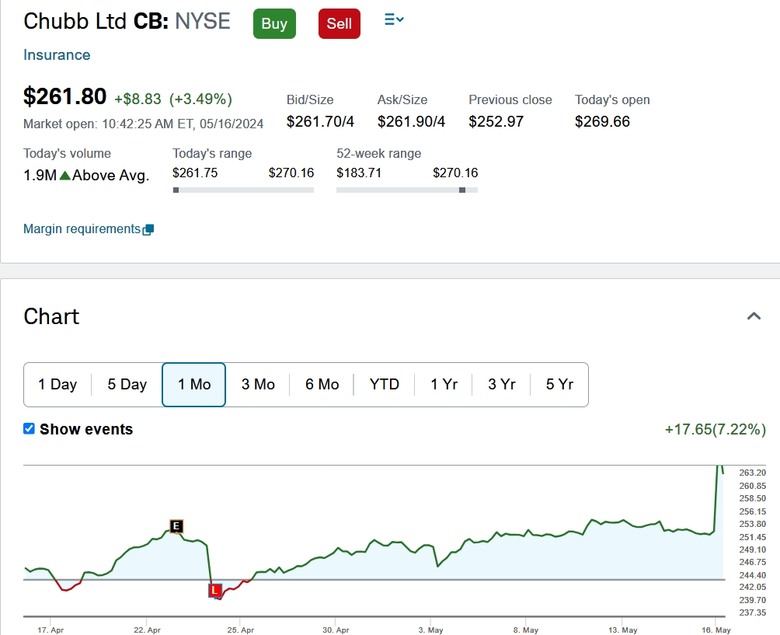Click the red Sell button
This screenshot has height=635, width=780.
(339, 23)
